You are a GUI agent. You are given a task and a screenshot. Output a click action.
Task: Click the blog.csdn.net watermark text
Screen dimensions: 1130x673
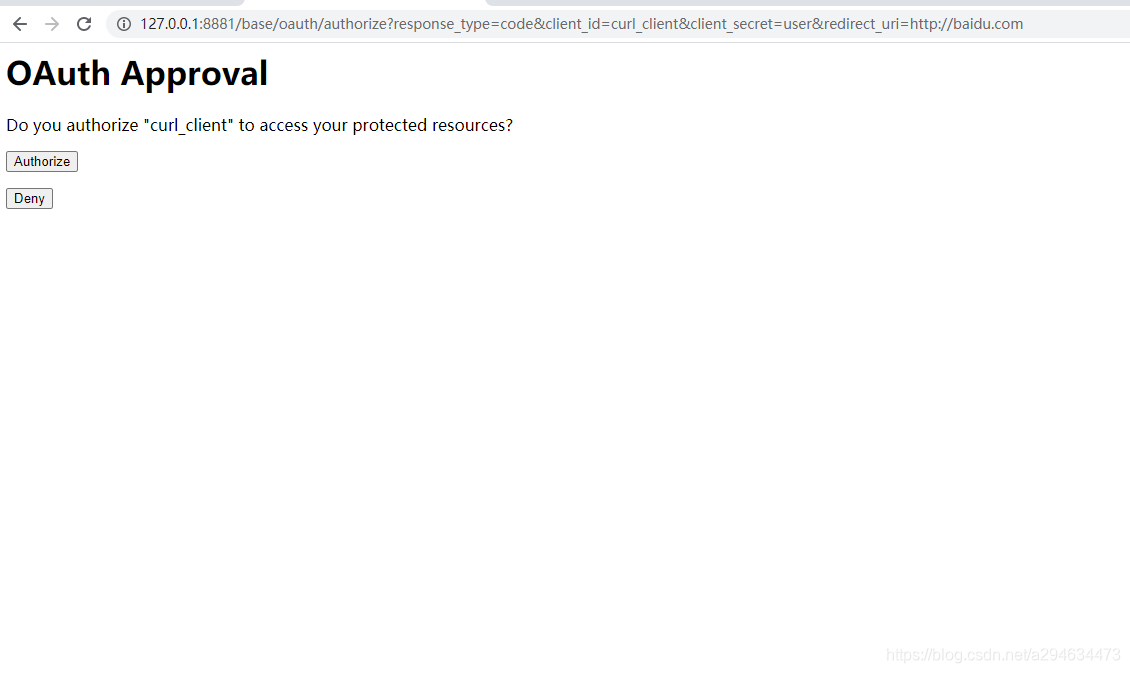(x=1003, y=654)
